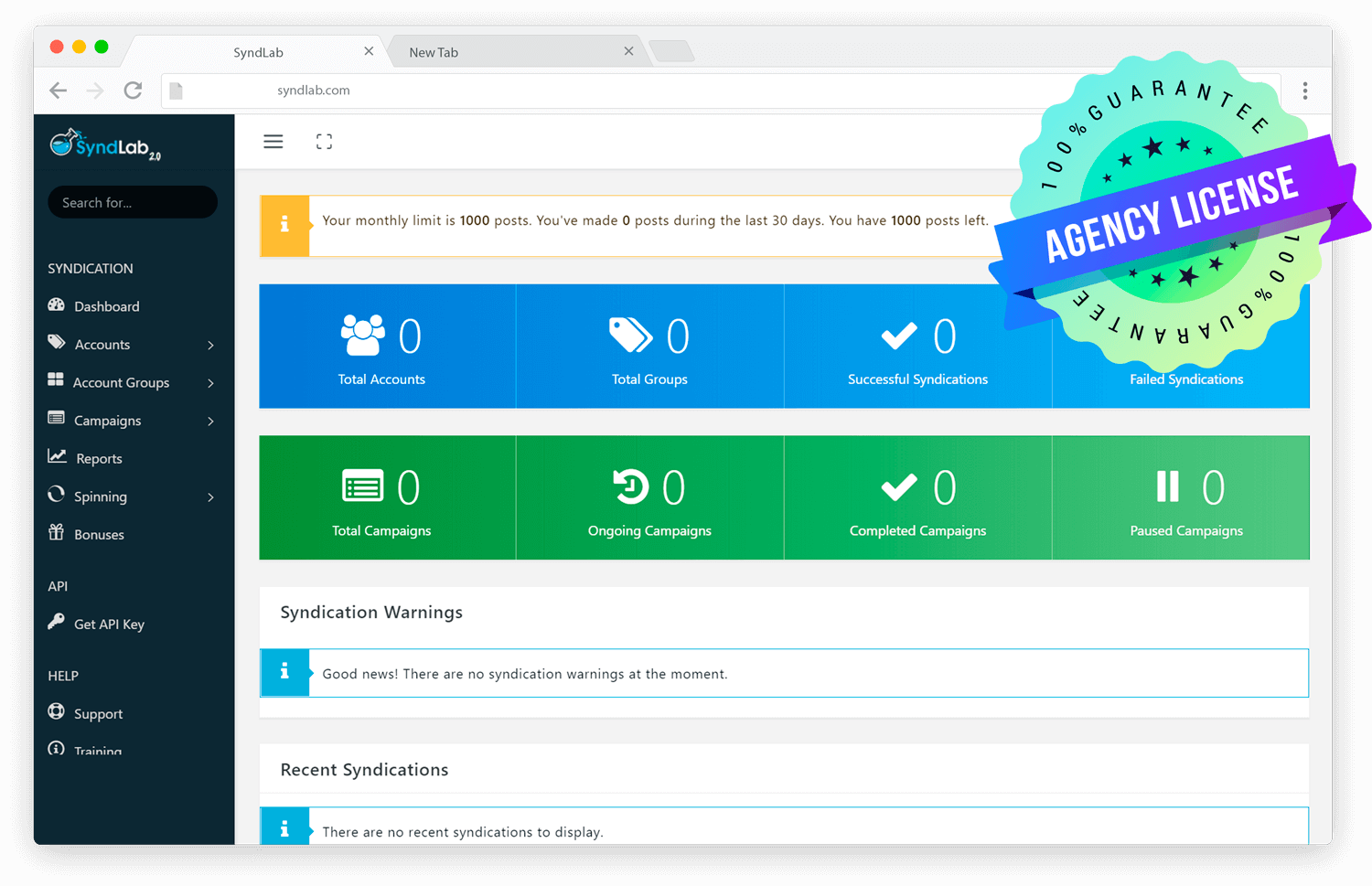Expand the Account Groups chevron
The image size is (1372, 886).
click(210, 383)
